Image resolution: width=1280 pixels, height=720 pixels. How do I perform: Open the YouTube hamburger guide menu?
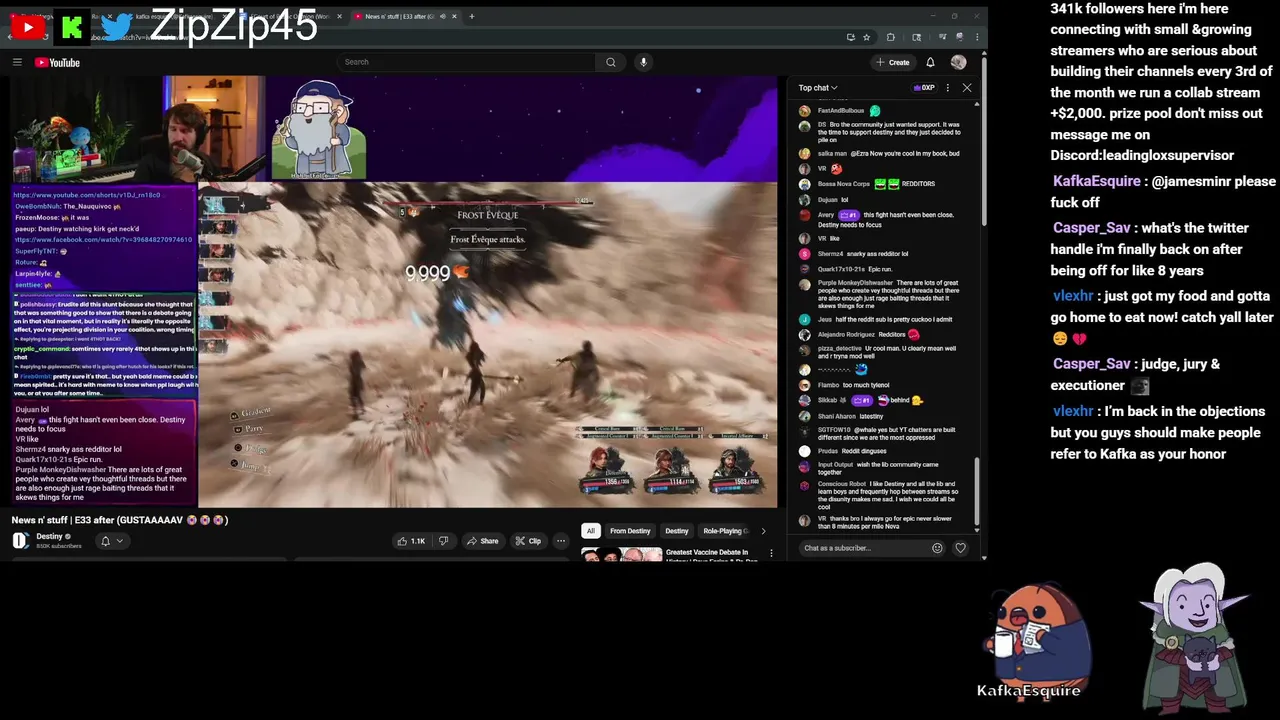point(17,62)
